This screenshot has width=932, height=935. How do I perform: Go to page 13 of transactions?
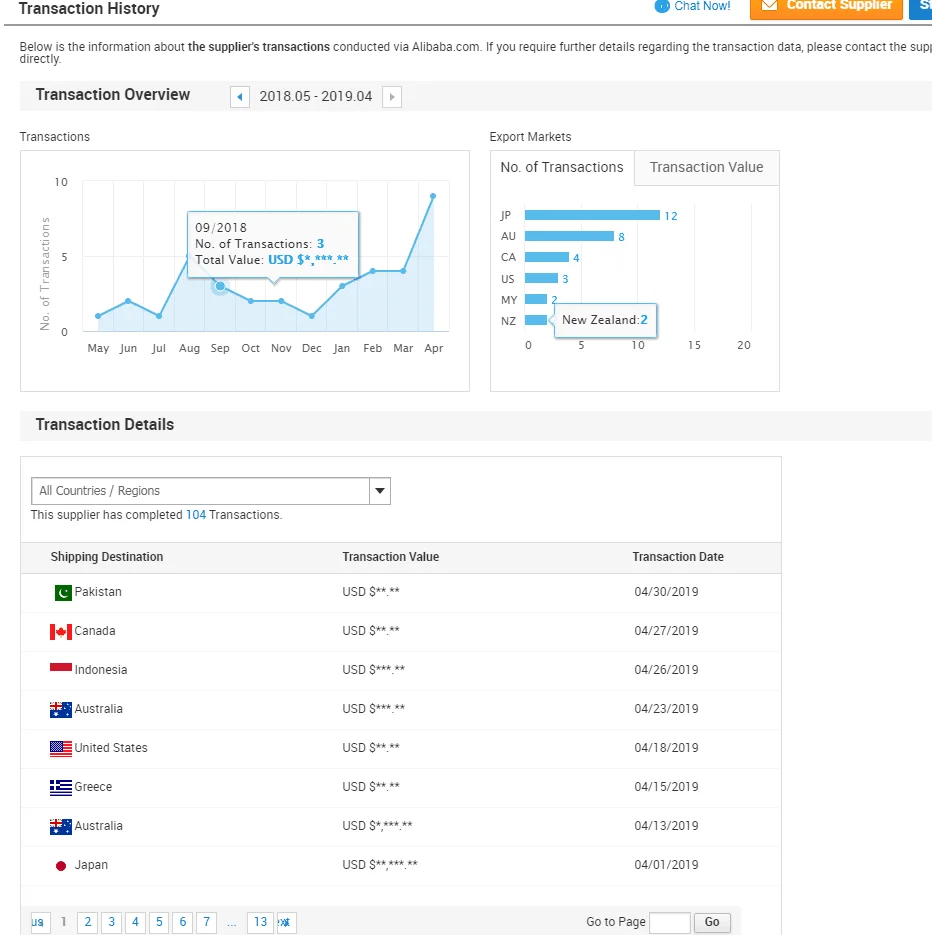click(260, 922)
